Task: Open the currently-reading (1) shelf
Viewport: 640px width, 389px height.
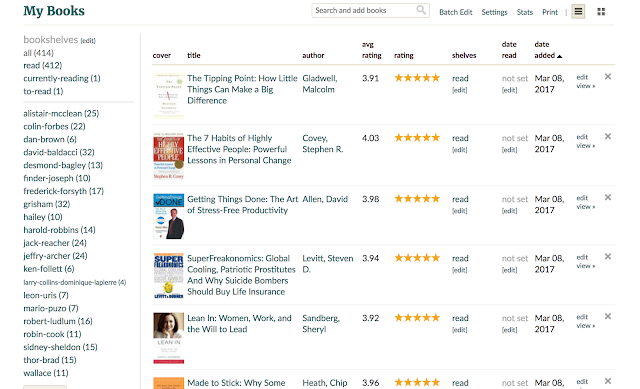Action: tap(62, 78)
